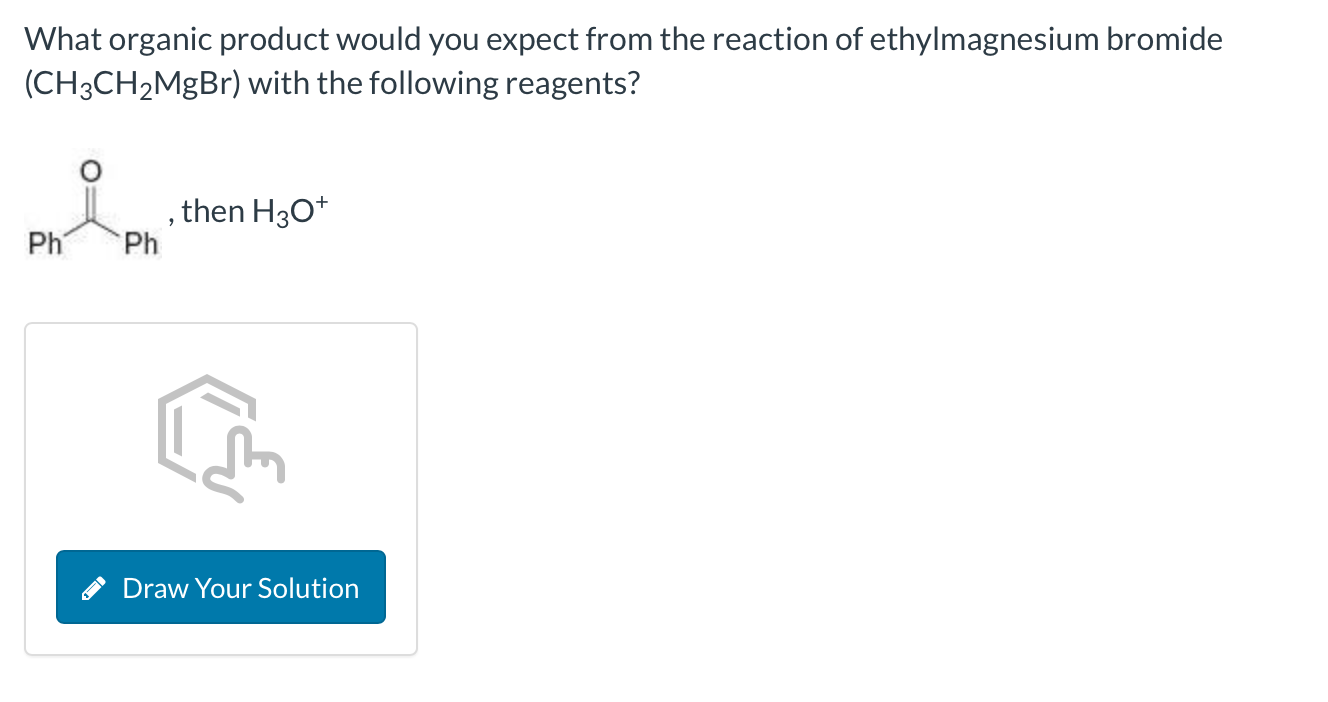1328x702 pixels.
Task: Click the superscript plus on H3O+
Action: point(322,200)
